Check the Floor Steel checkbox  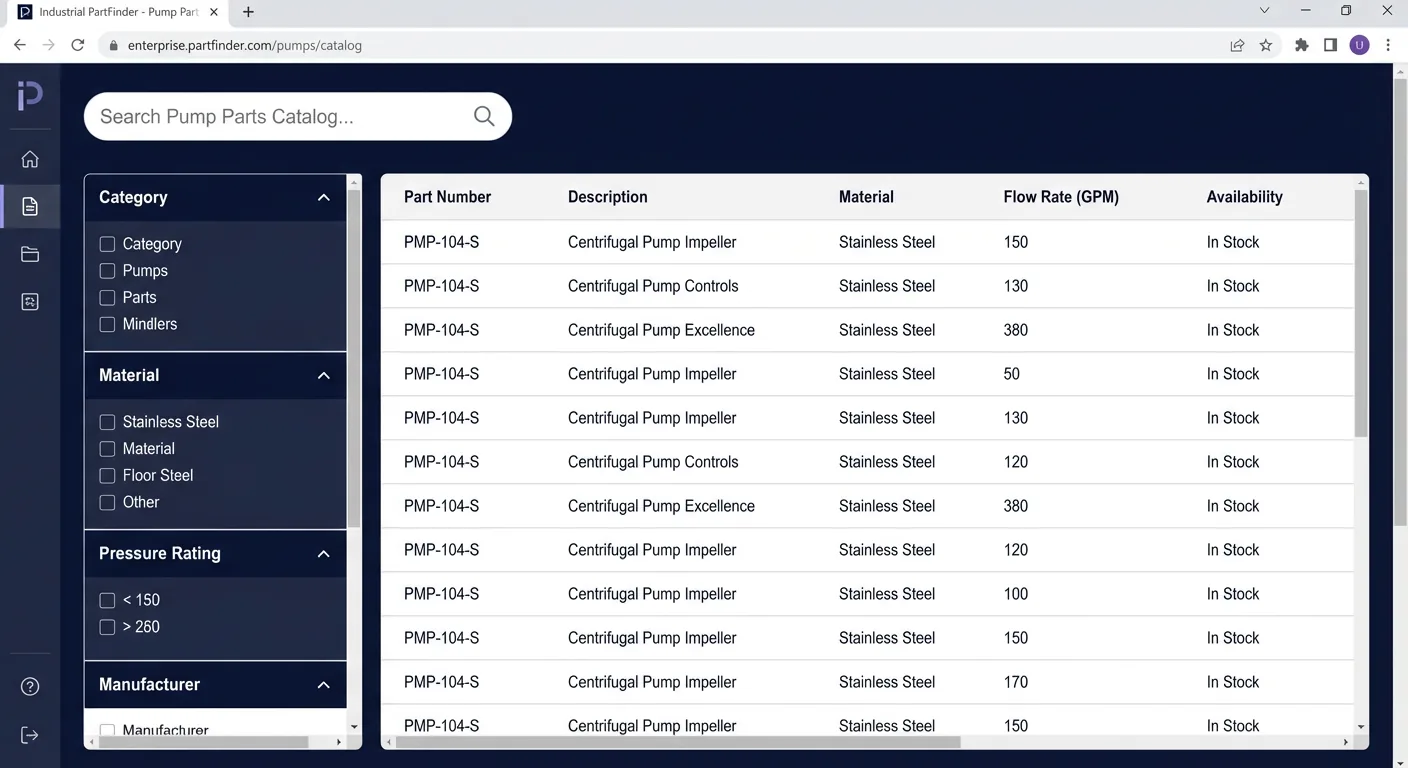pyautogui.click(x=107, y=476)
